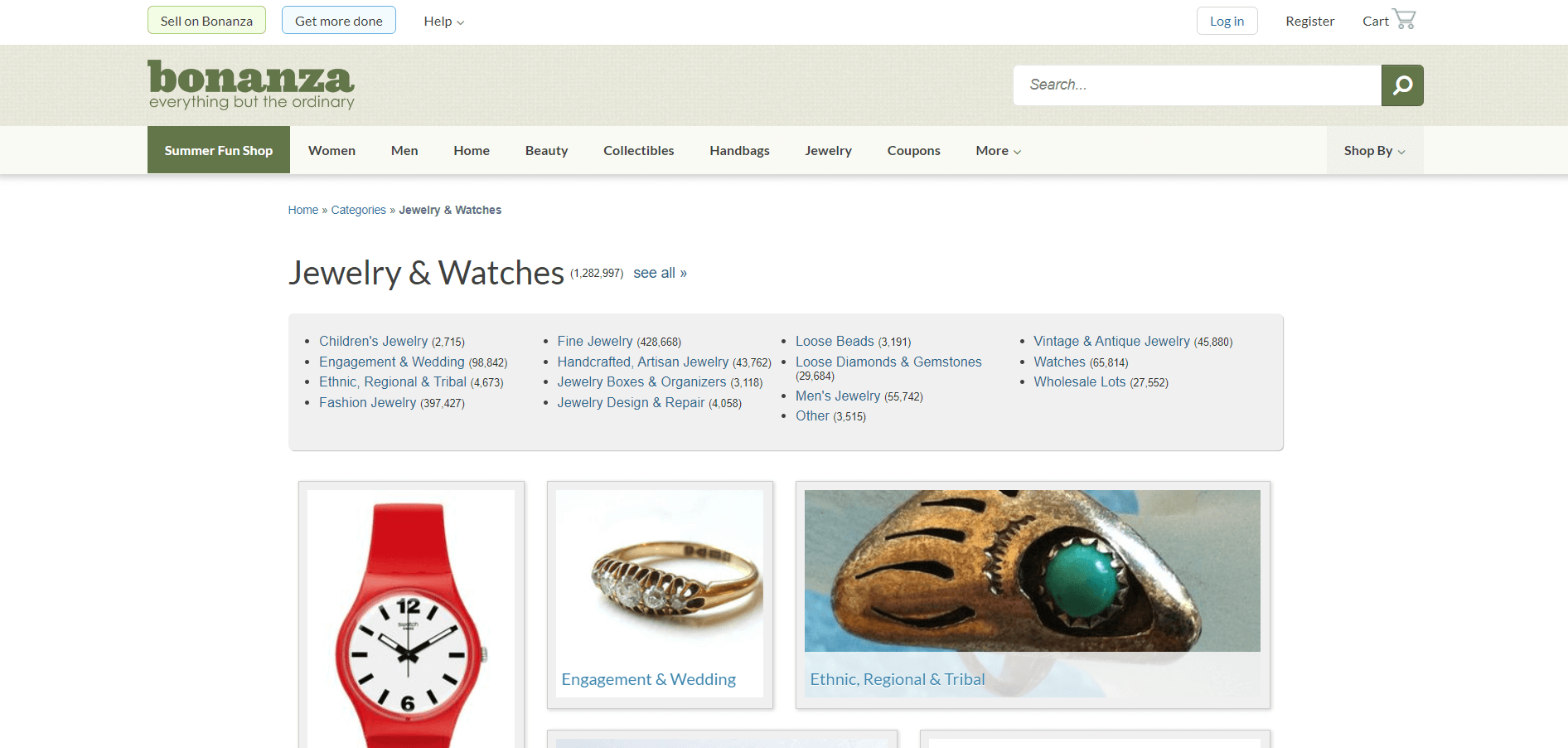The image size is (1568, 748).
Task: Click Sell on Bonanza button
Action: point(206,21)
